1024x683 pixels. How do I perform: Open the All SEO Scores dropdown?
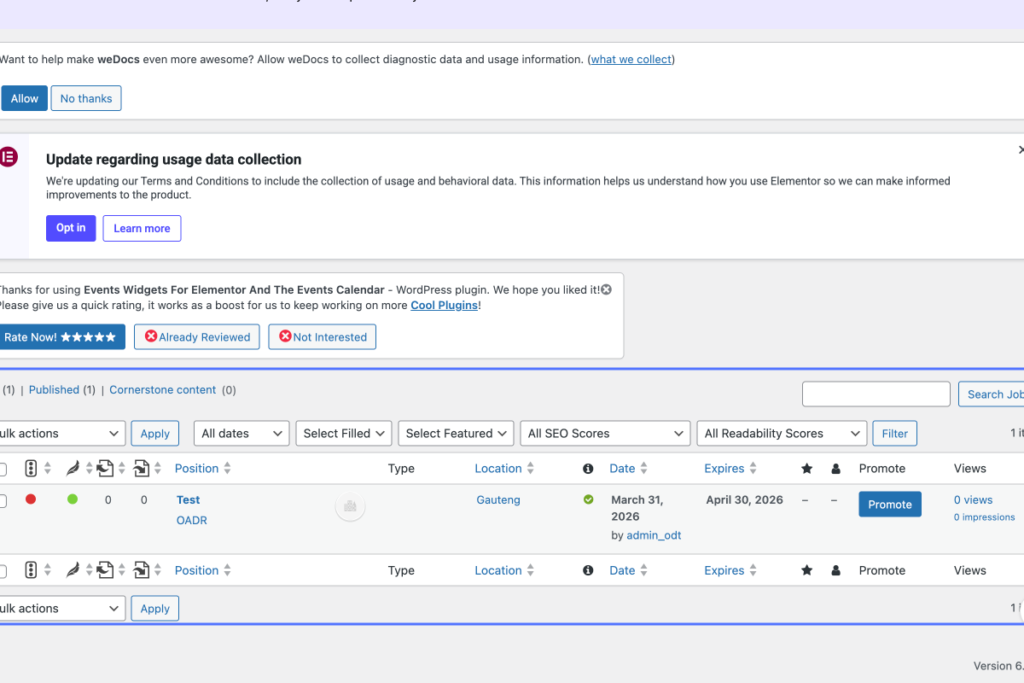(x=605, y=434)
